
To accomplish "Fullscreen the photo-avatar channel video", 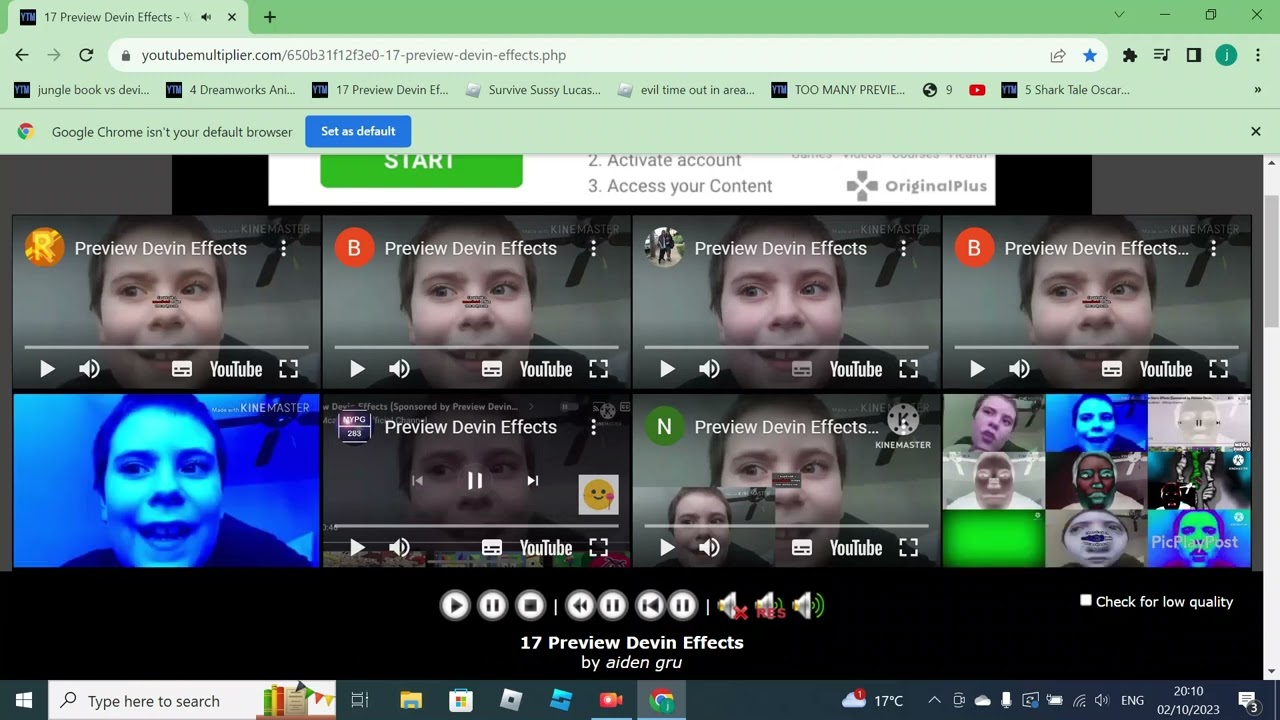I will point(908,369).
